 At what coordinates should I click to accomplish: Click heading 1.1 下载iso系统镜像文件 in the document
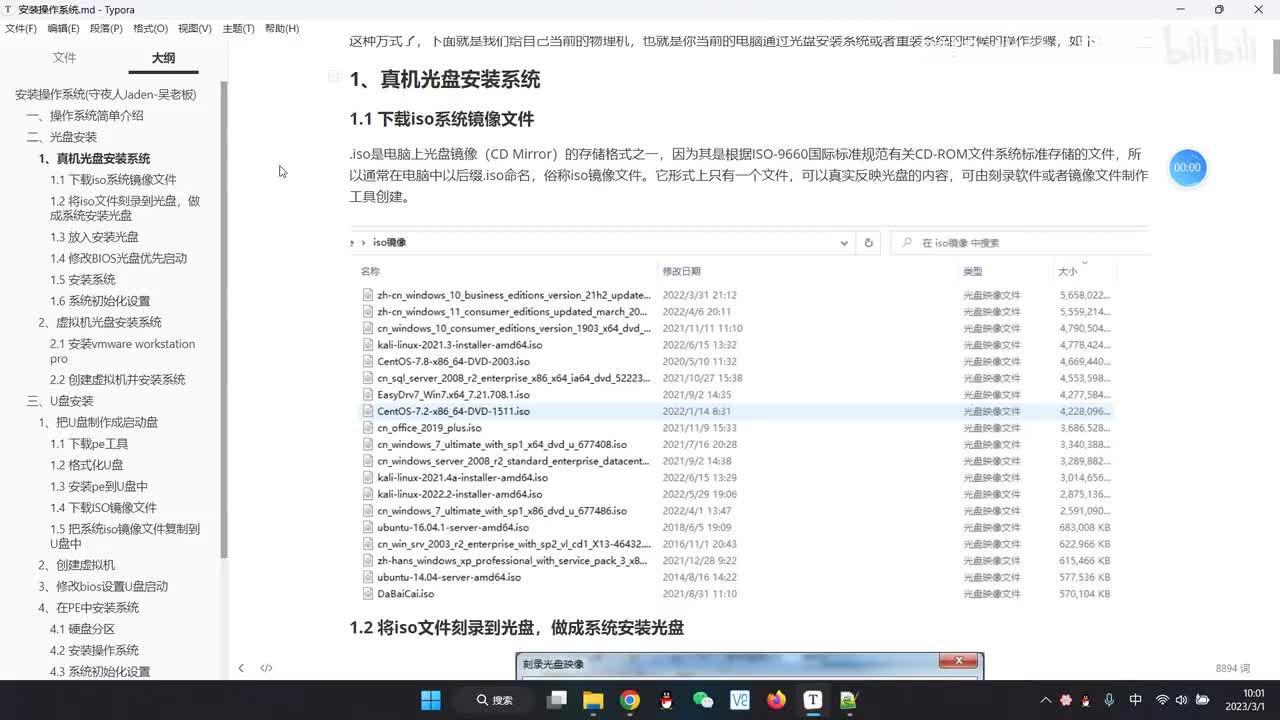pyautogui.click(x=442, y=119)
